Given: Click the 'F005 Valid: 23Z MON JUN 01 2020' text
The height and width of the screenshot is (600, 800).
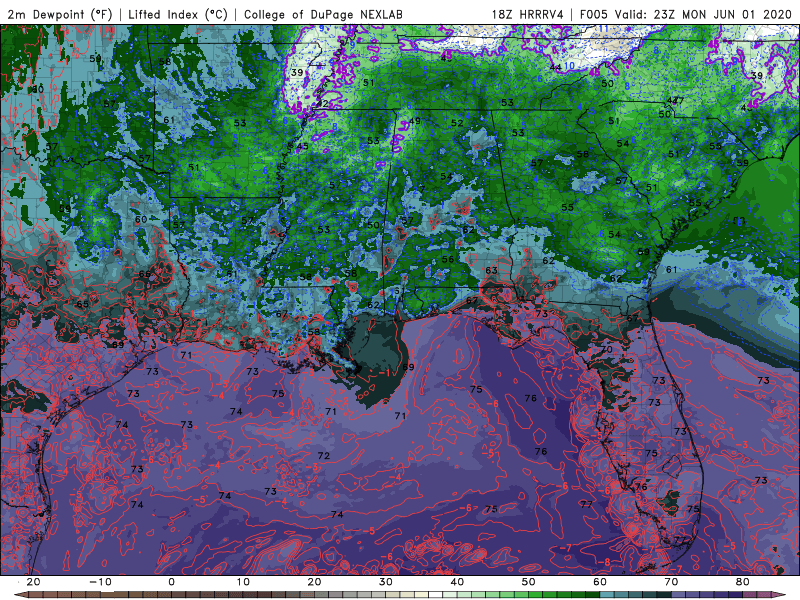Looking at the screenshot, I should pos(686,14).
